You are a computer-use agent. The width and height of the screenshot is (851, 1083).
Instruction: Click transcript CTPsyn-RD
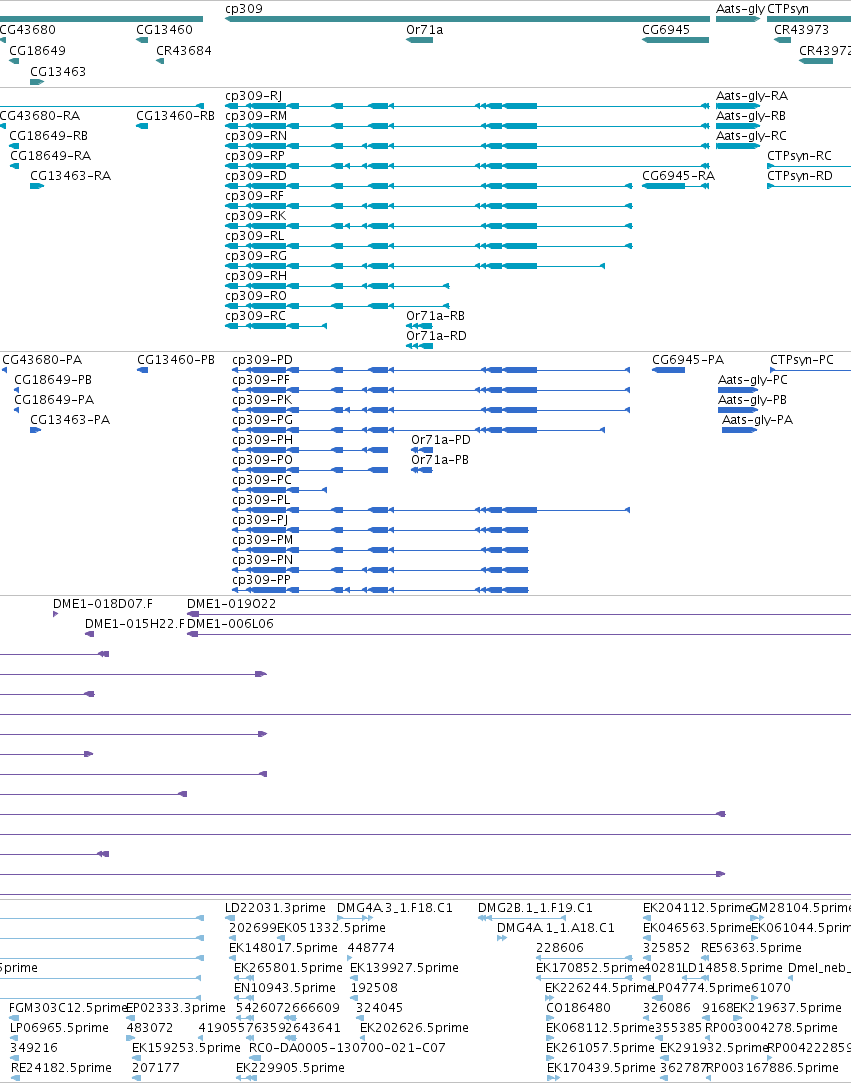click(x=800, y=175)
